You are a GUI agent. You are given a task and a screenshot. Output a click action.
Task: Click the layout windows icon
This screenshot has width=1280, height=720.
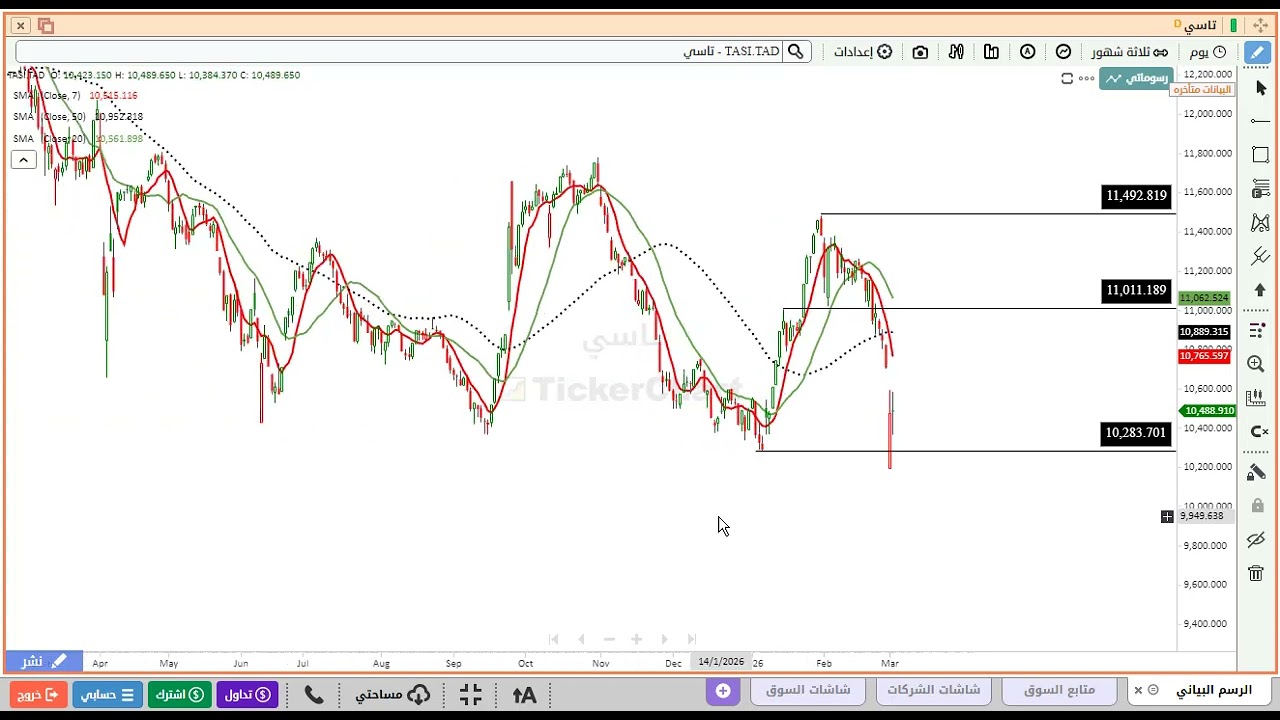tap(46, 25)
